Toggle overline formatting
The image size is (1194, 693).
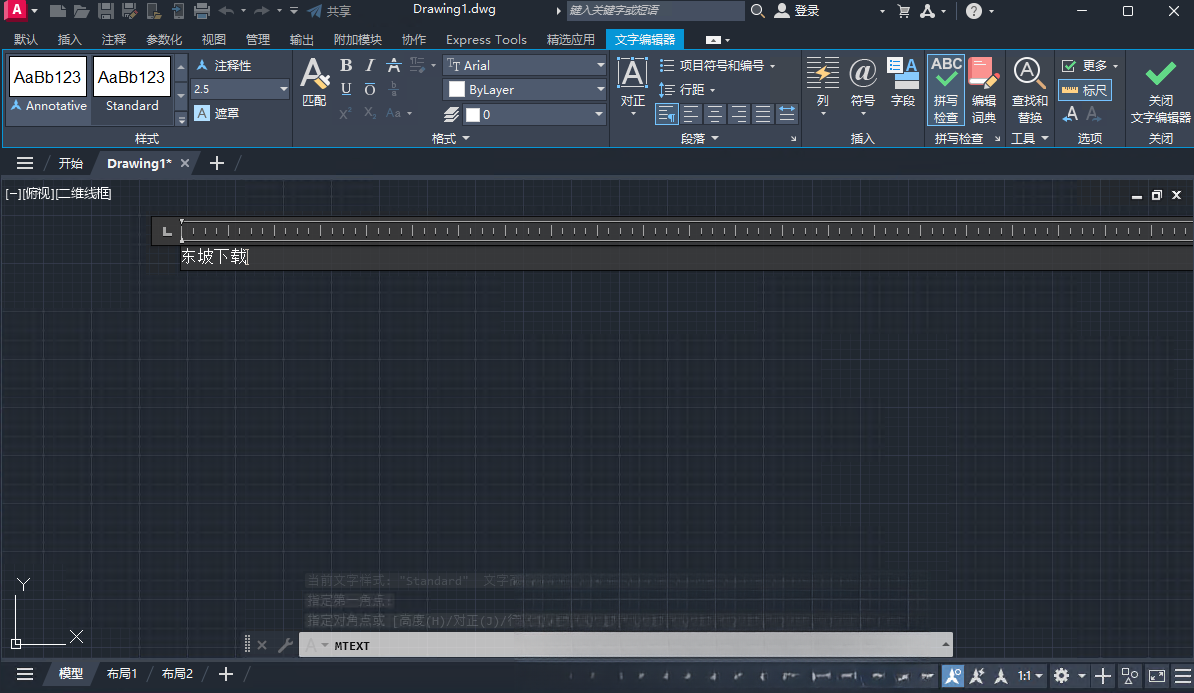point(370,89)
